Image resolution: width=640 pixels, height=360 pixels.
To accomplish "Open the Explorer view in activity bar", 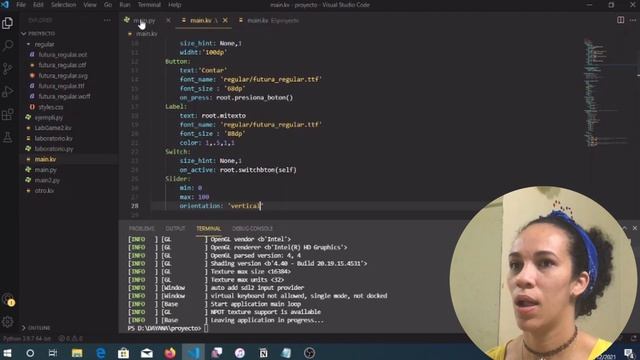I will (x=7, y=23).
